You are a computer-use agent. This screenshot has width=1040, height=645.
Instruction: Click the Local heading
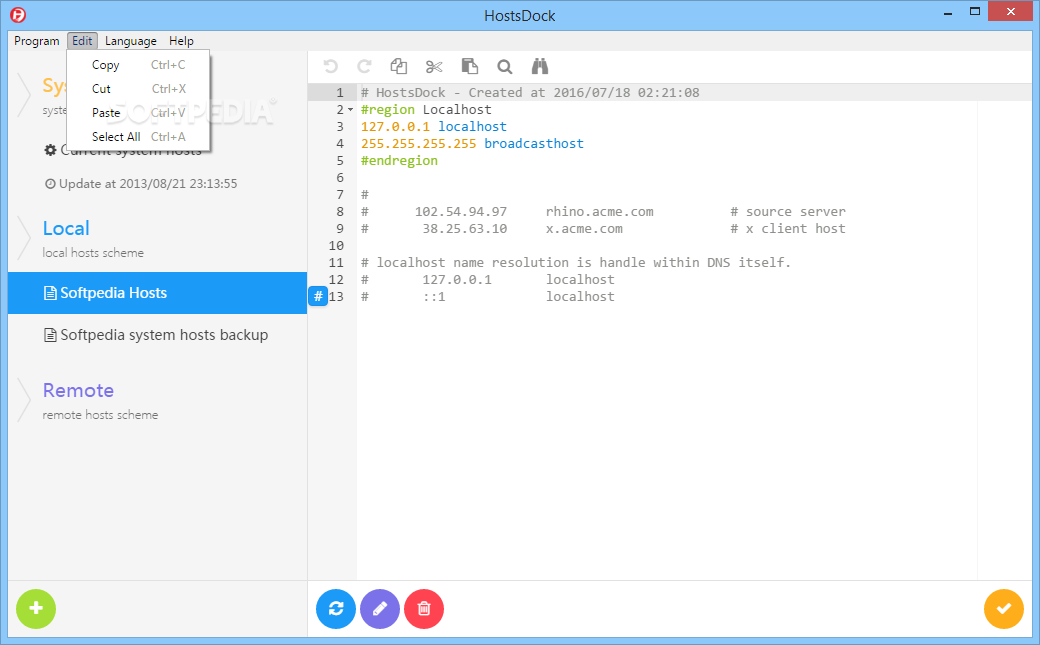click(66, 228)
